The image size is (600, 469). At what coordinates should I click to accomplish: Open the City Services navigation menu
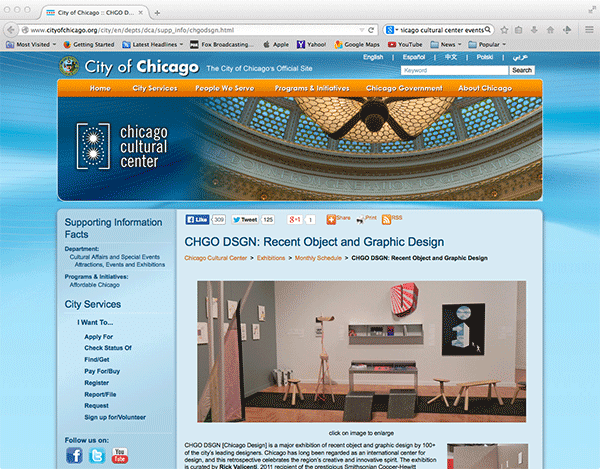pyautogui.click(x=155, y=88)
